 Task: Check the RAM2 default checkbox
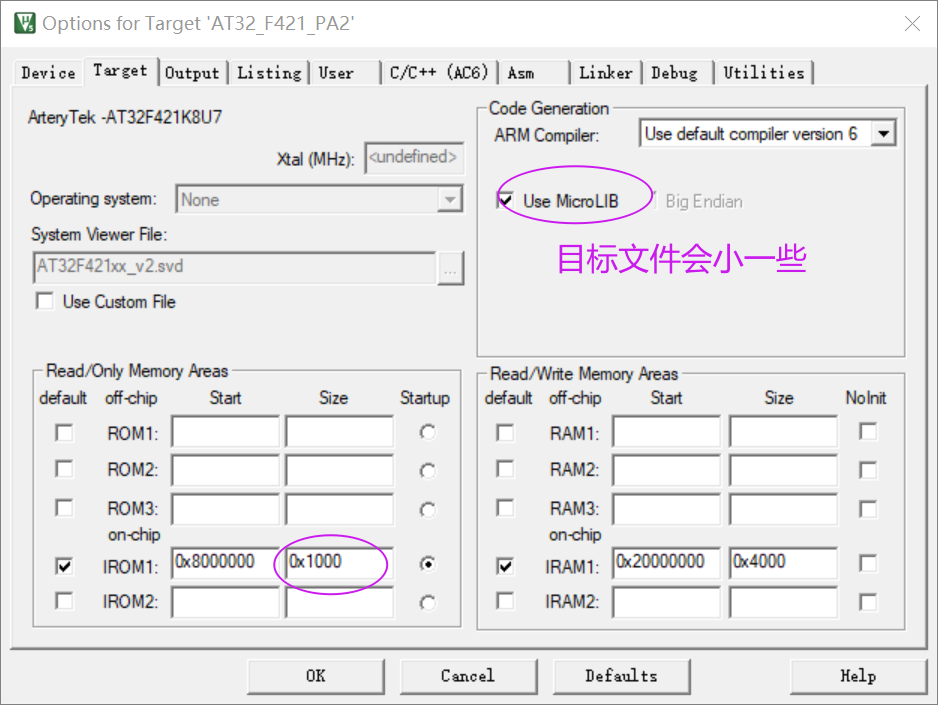(505, 469)
